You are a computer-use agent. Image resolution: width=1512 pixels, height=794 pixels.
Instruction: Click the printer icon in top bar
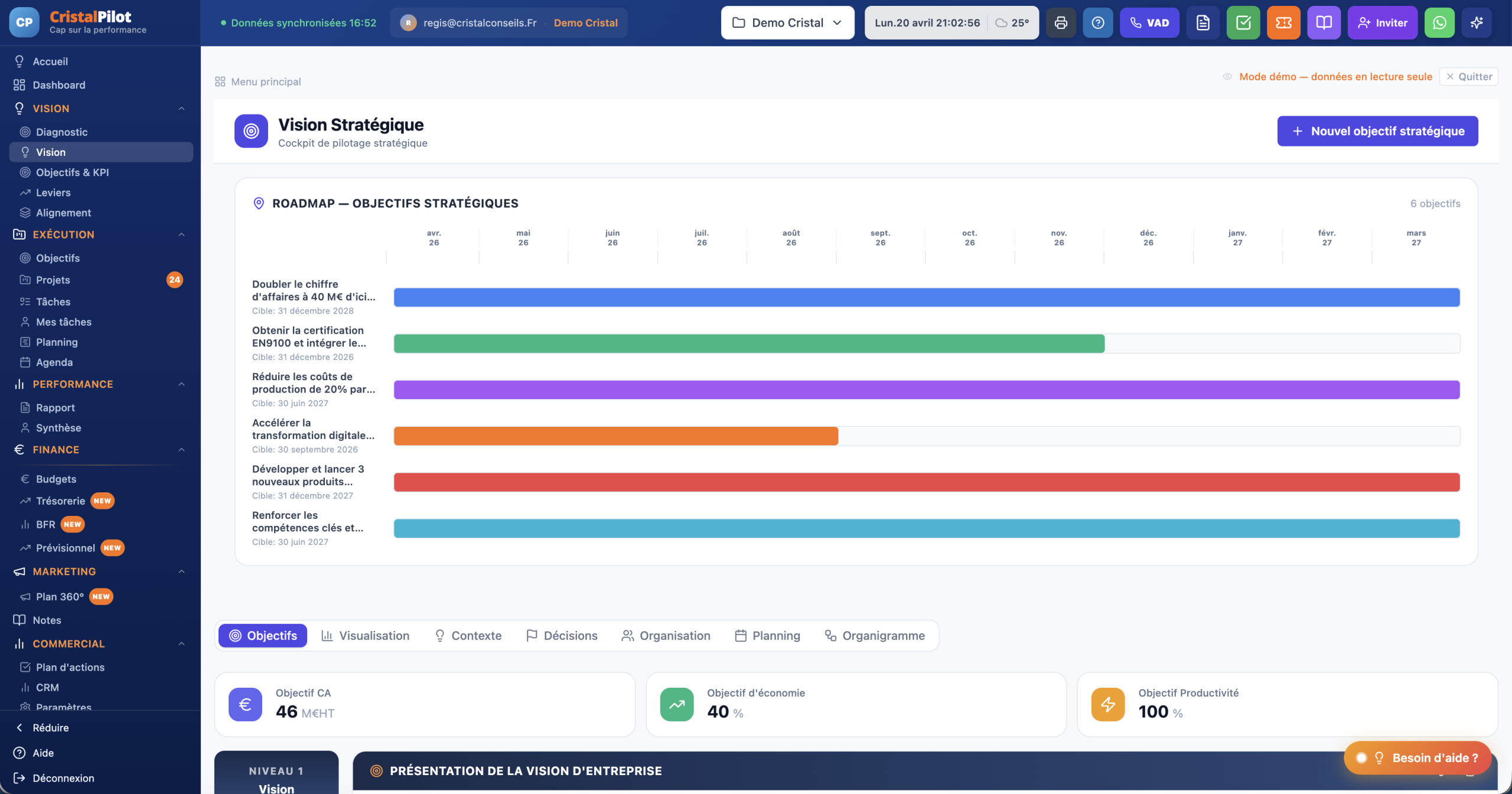point(1061,23)
